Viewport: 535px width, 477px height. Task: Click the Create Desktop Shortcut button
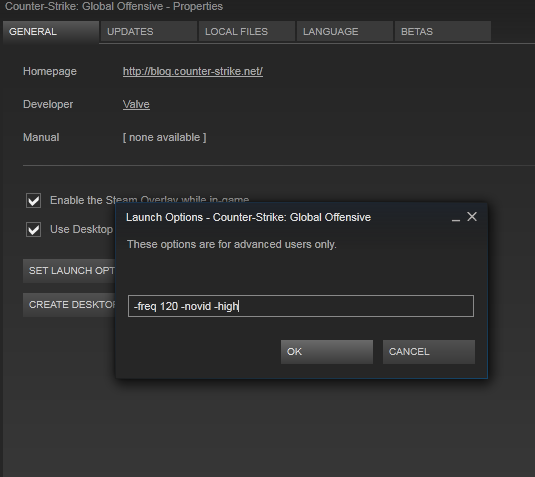pyautogui.click(x=69, y=305)
